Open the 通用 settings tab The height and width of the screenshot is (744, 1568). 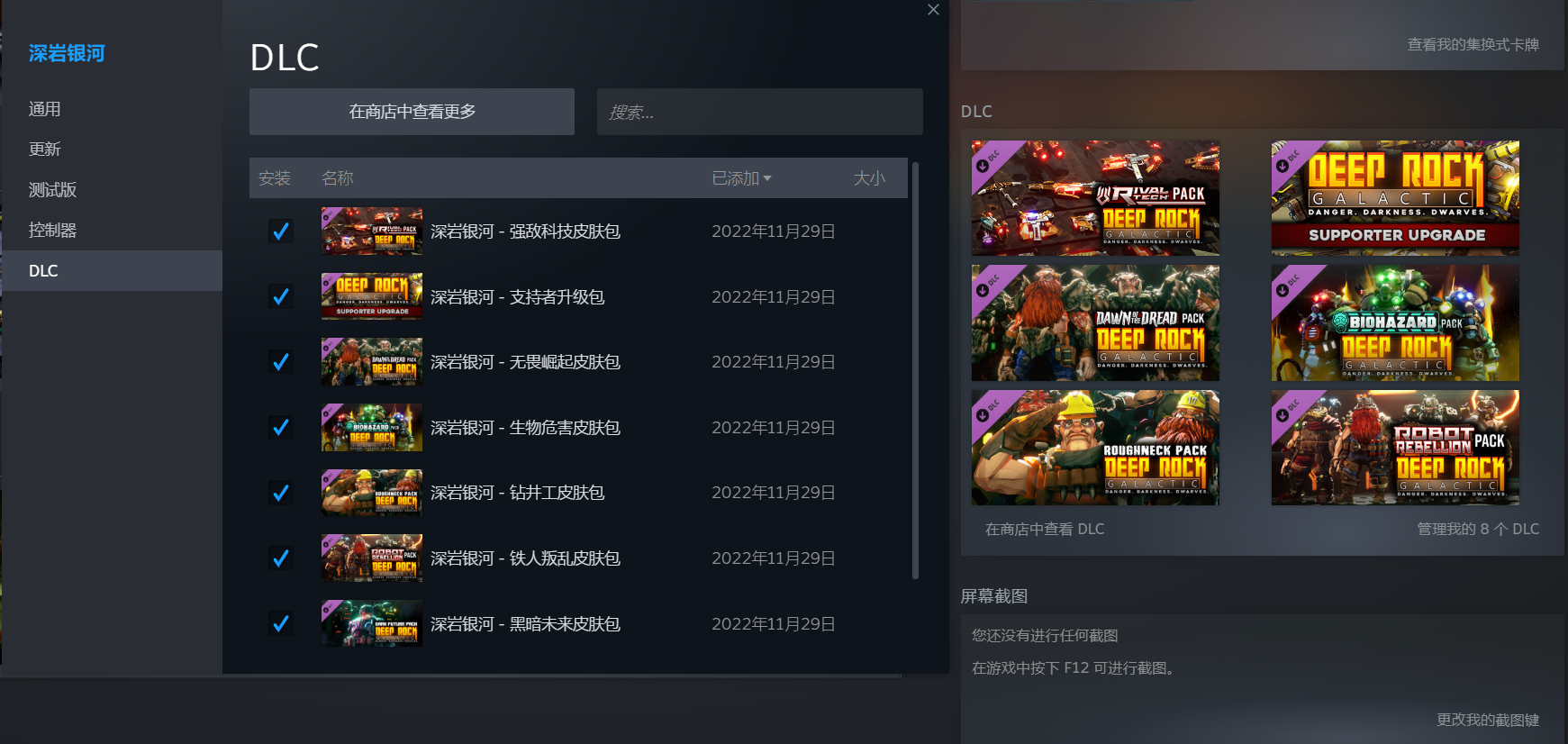(112, 109)
